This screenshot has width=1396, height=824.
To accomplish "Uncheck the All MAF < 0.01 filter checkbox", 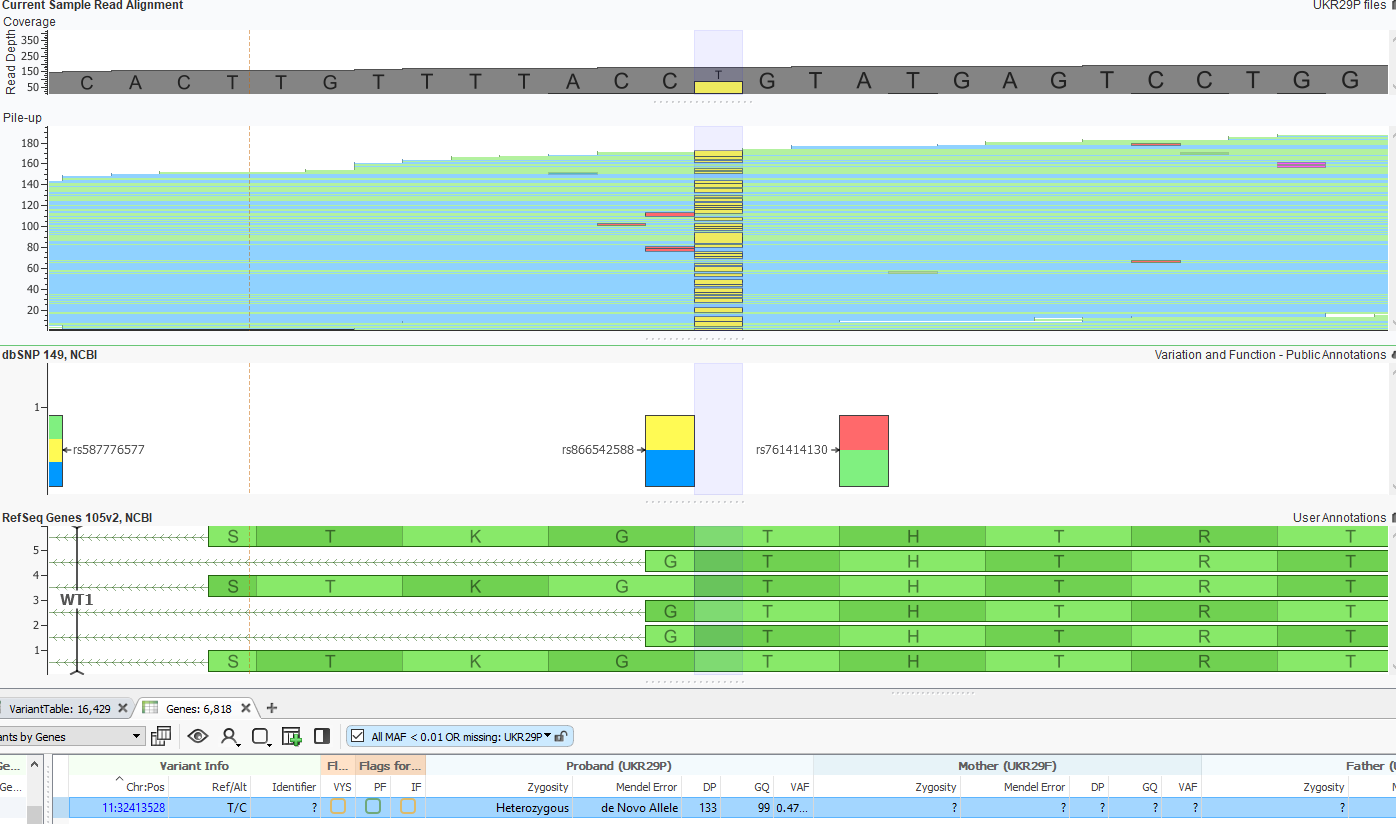I will (358, 737).
